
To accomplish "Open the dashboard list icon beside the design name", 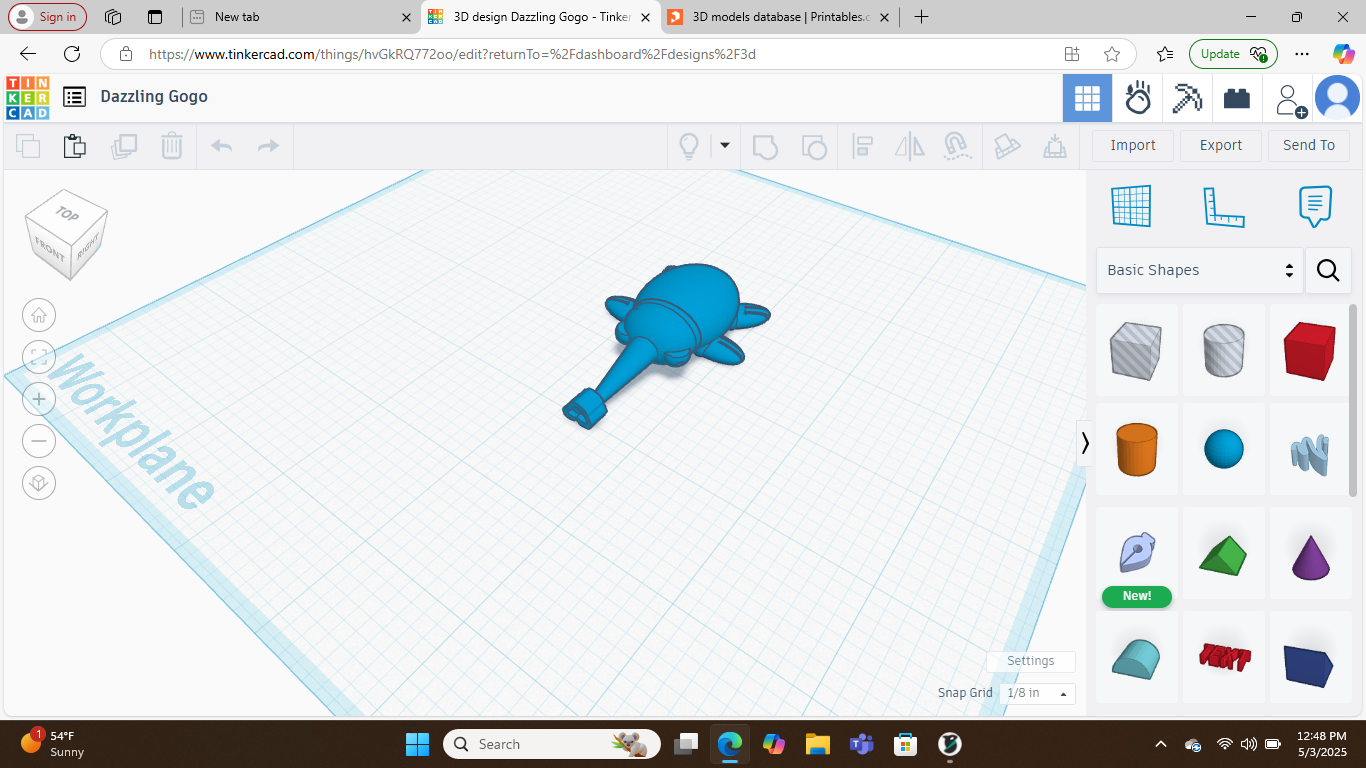I will coord(74,97).
